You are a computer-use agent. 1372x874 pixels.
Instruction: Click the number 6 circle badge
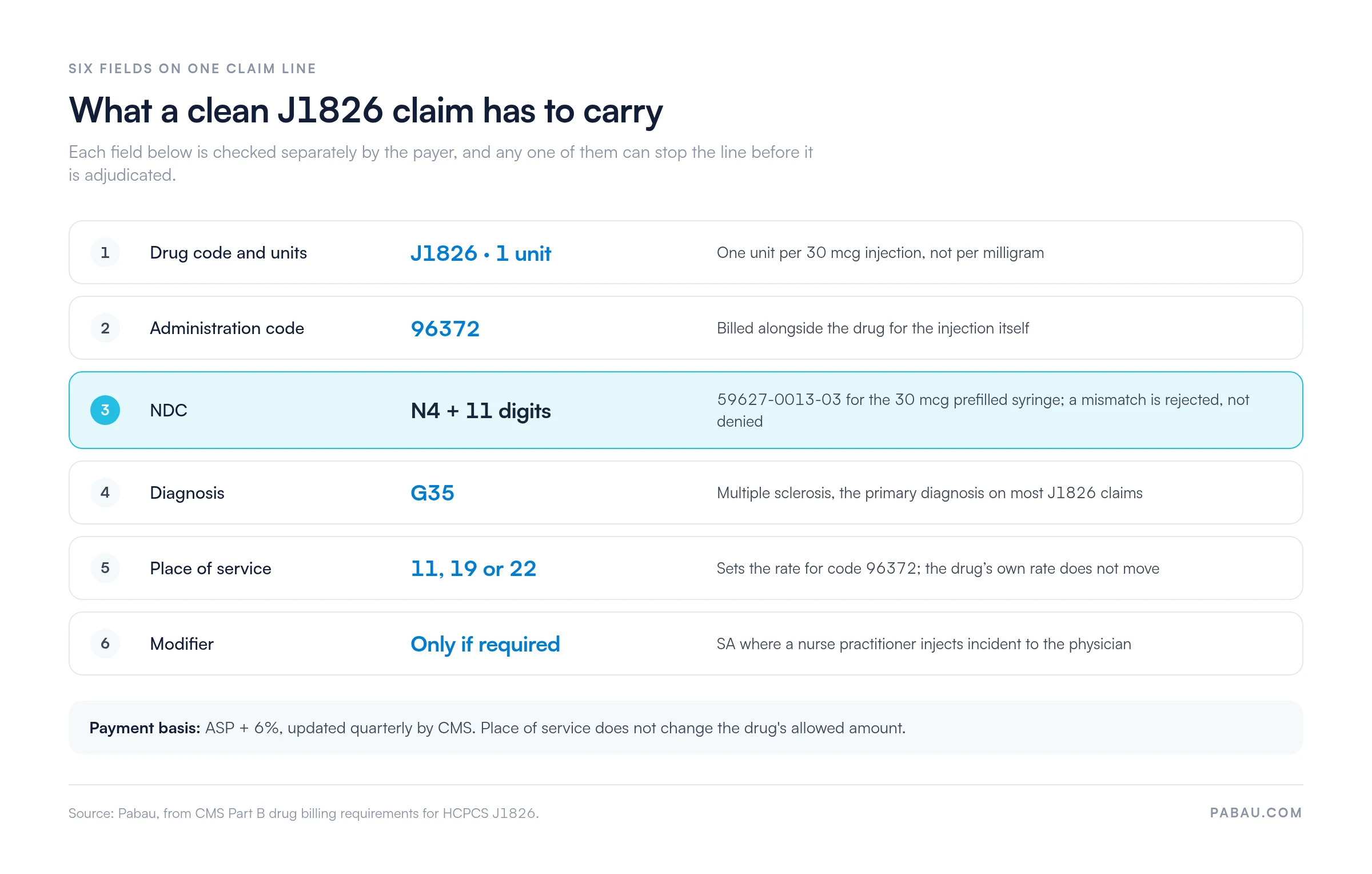pos(105,643)
